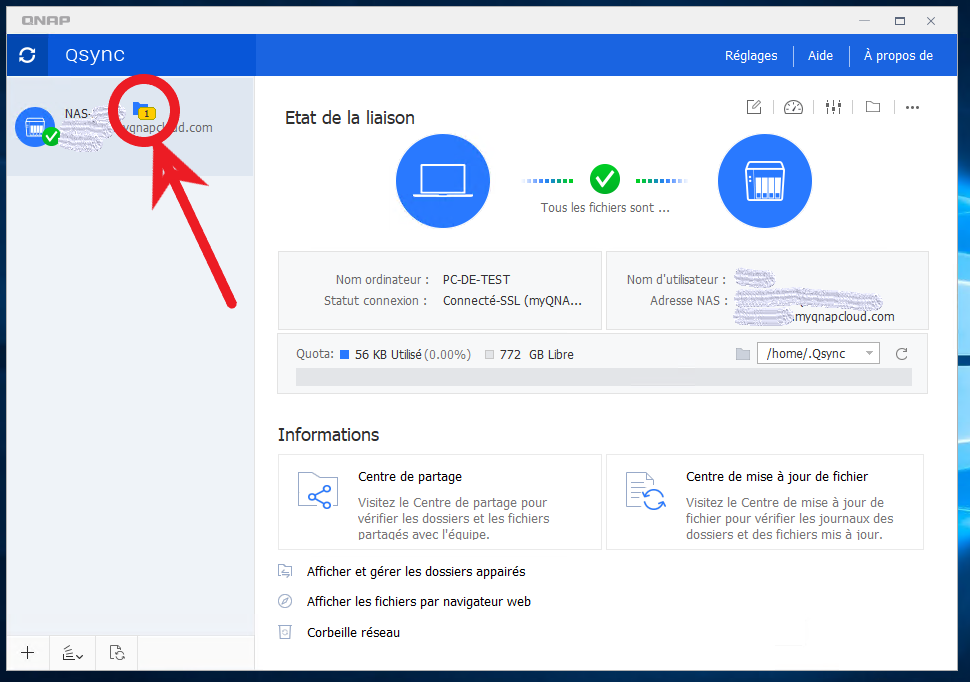970x682 pixels.
Task: Open the Réglages menu
Action: pos(751,56)
